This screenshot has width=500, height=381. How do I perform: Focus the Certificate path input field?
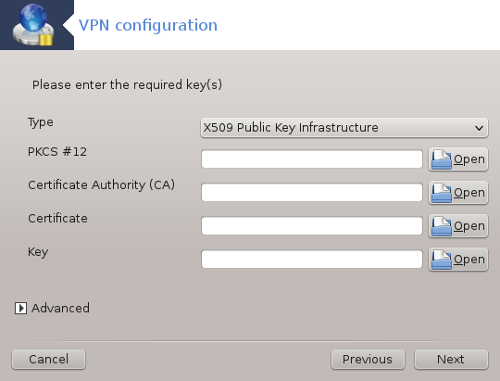click(x=312, y=226)
